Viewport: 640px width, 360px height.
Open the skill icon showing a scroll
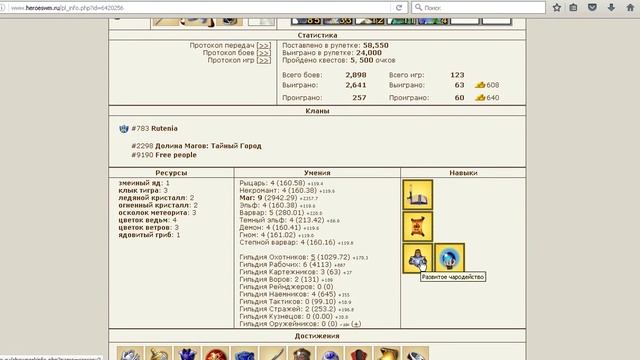[x=418, y=227]
